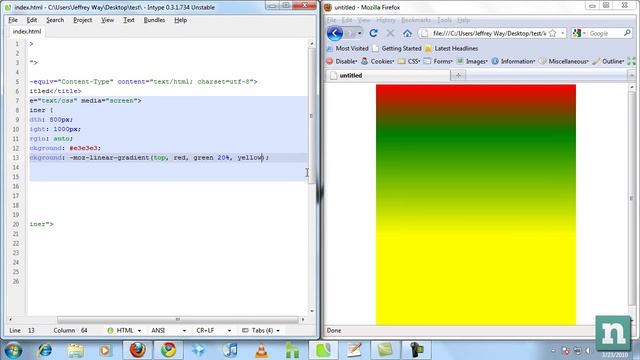Choose search engine via Google icon
This screenshot has width=640, height=360.
pyautogui.click(x=579, y=33)
